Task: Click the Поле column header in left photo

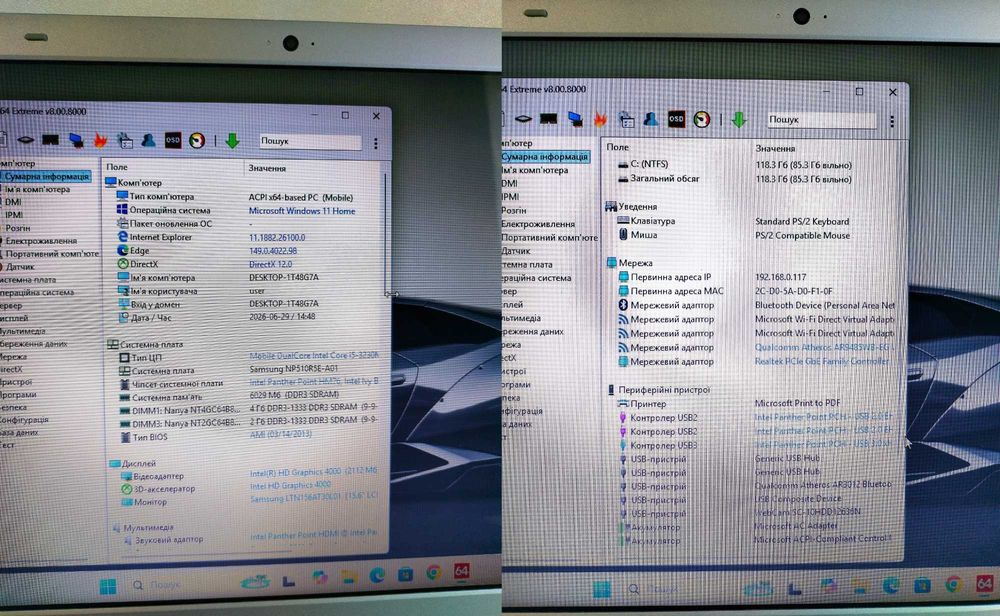Action: coord(117,166)
